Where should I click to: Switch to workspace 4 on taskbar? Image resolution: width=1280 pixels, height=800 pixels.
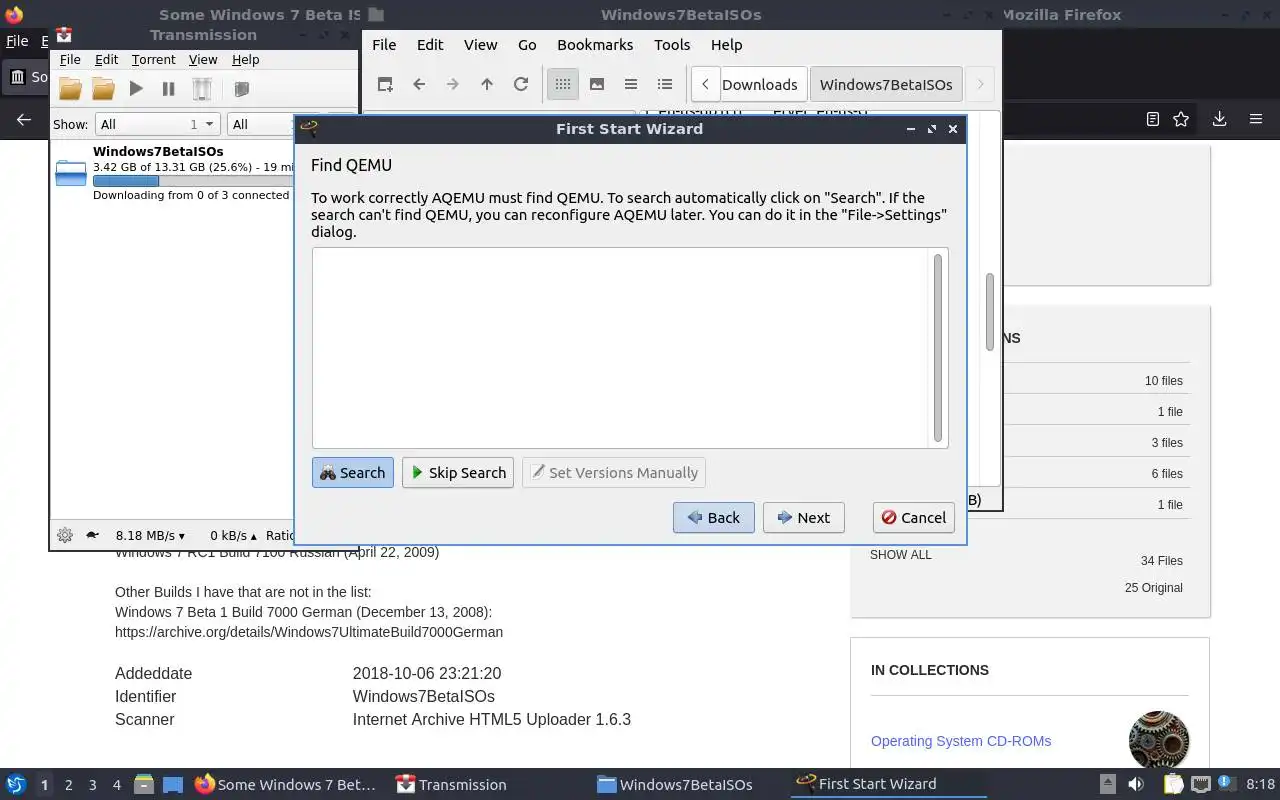(x=116, y=785)
